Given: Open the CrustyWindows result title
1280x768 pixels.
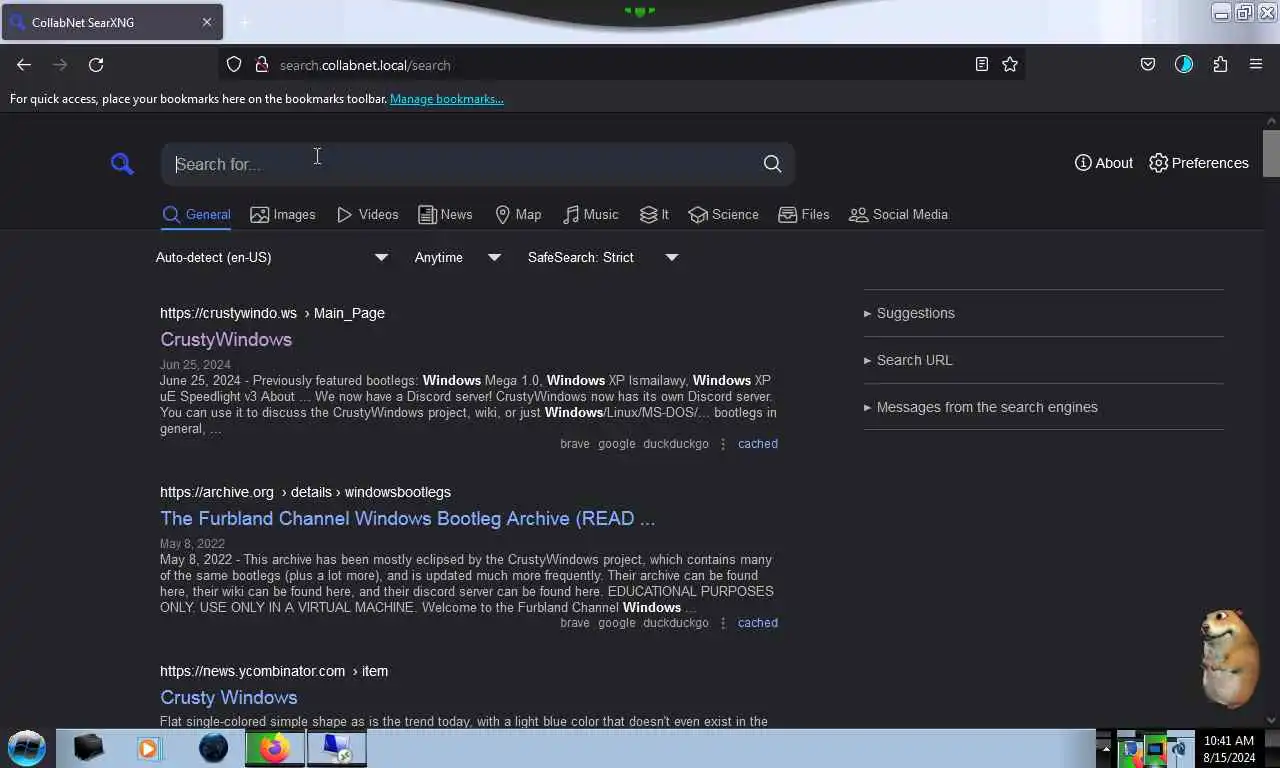Looking at the screenshot, I should pyautogui.click(x=226, y=340).
